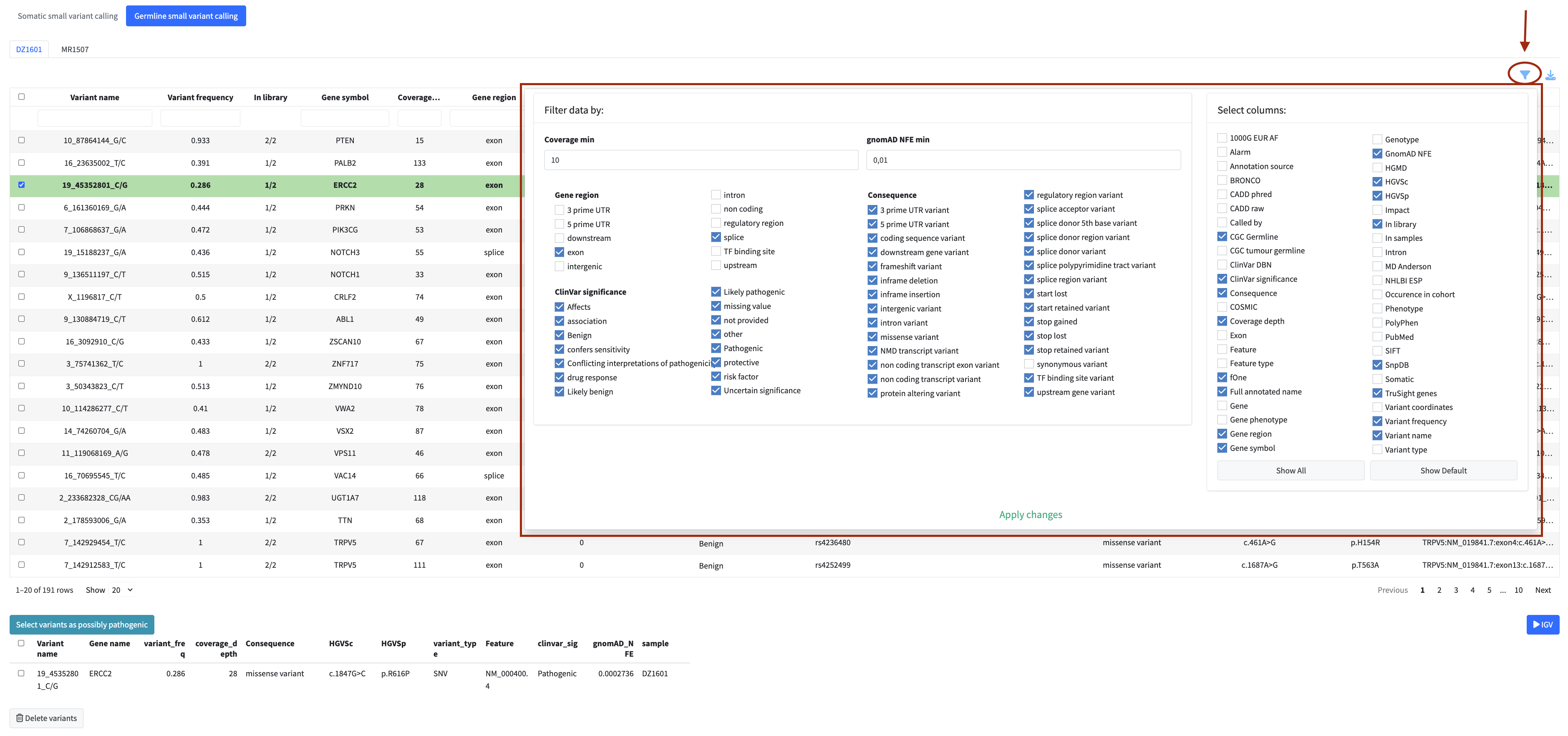Focus the gnomAD NFE min field

[x=1023, y=160]
